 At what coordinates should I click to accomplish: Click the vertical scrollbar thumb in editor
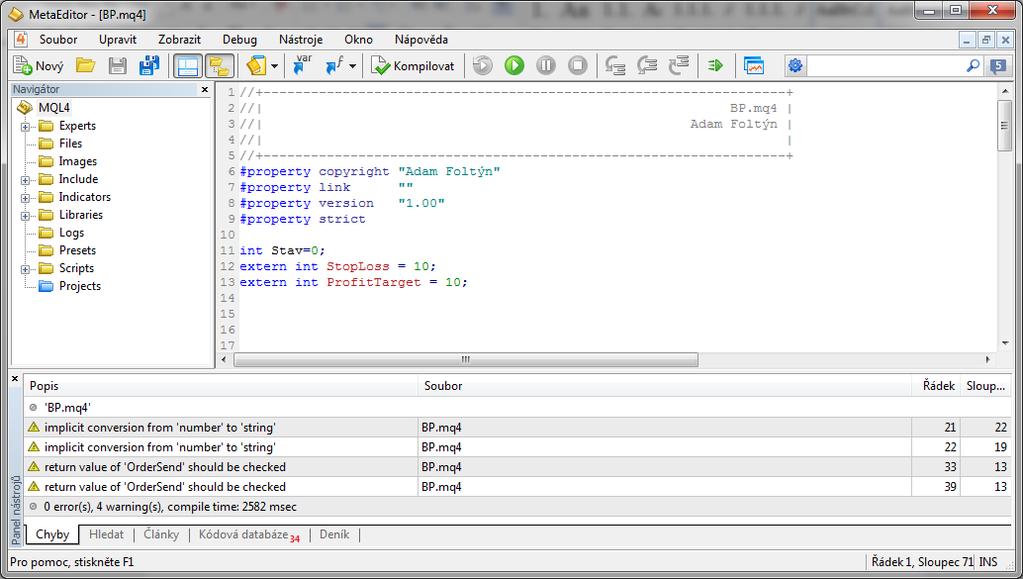click(x=1004, y=125)
